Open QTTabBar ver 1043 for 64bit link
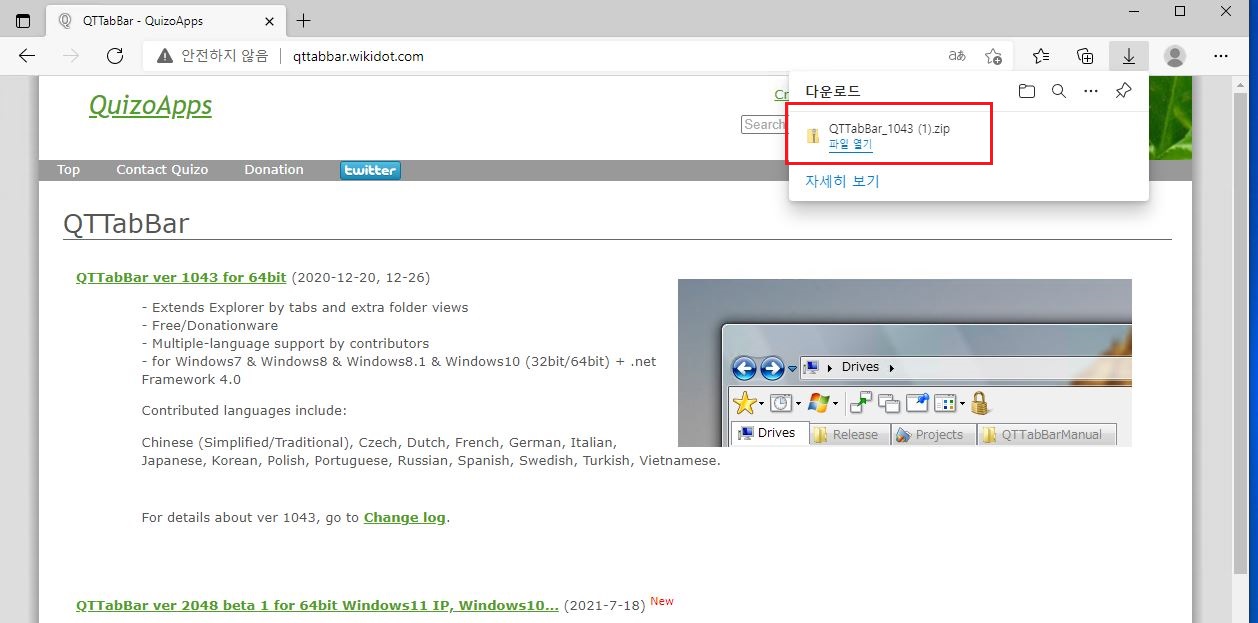Image resolution: width=1258 pixels, height=623 pixels. click(181, 277)
